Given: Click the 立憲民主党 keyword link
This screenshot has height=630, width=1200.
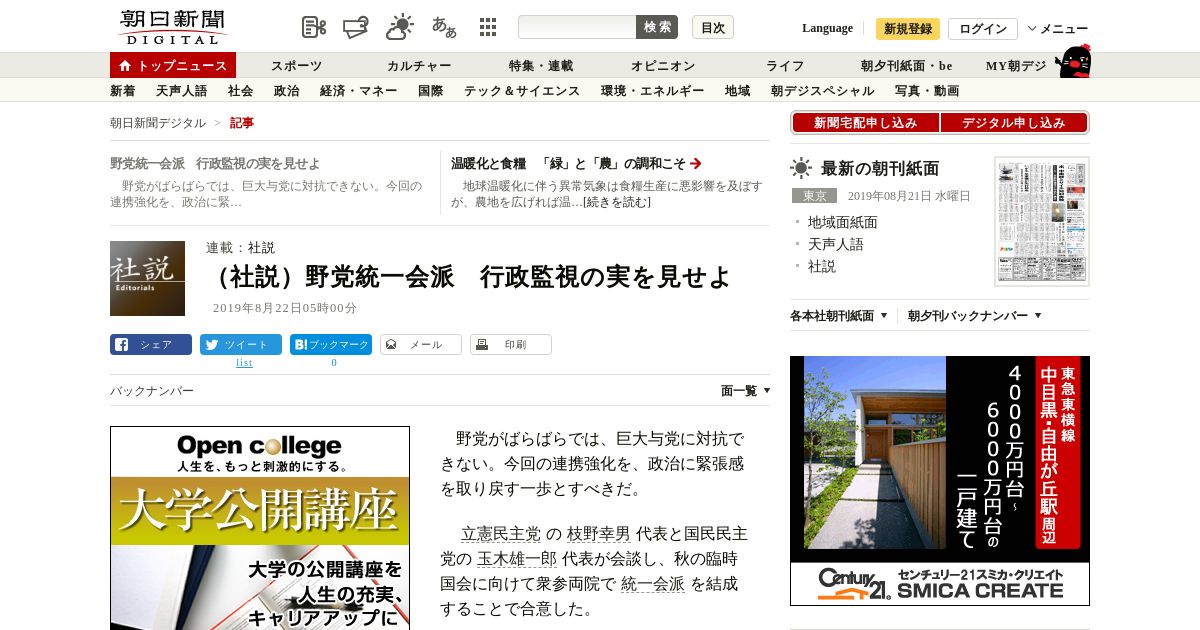Looking at the screenshot, I should 501,534.
